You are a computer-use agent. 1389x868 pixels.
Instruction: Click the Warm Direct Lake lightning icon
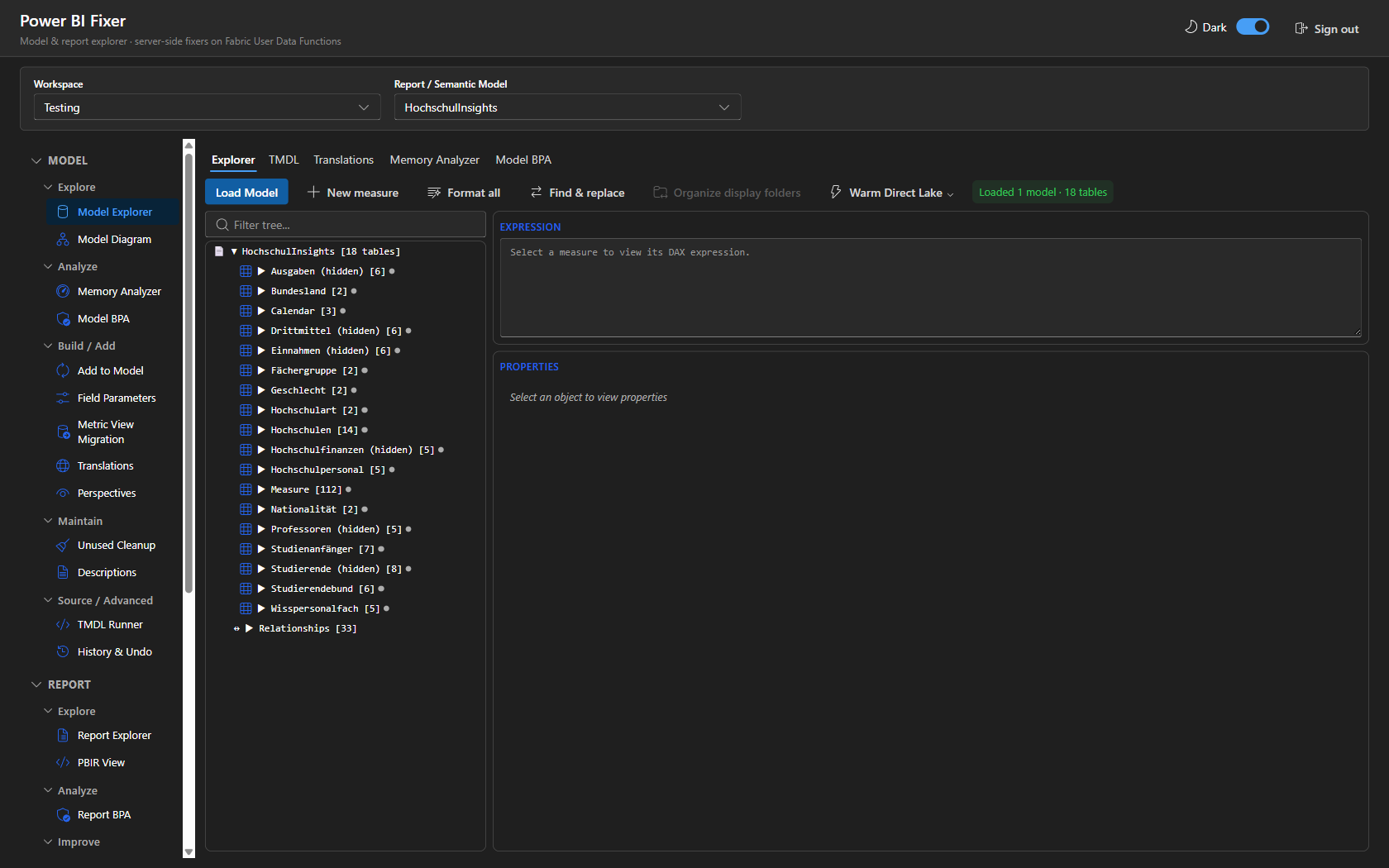pos(836,192)
